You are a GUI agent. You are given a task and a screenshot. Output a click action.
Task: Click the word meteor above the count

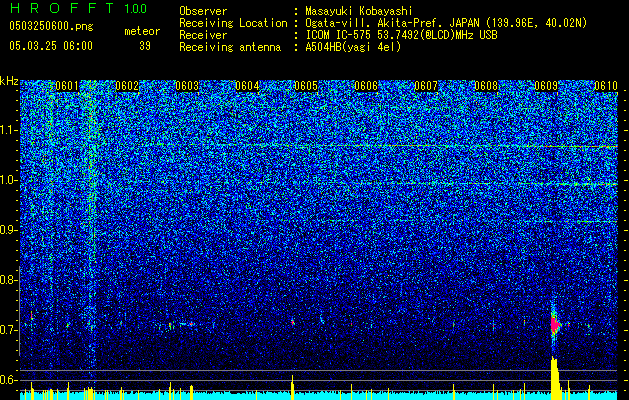(142, 31)
